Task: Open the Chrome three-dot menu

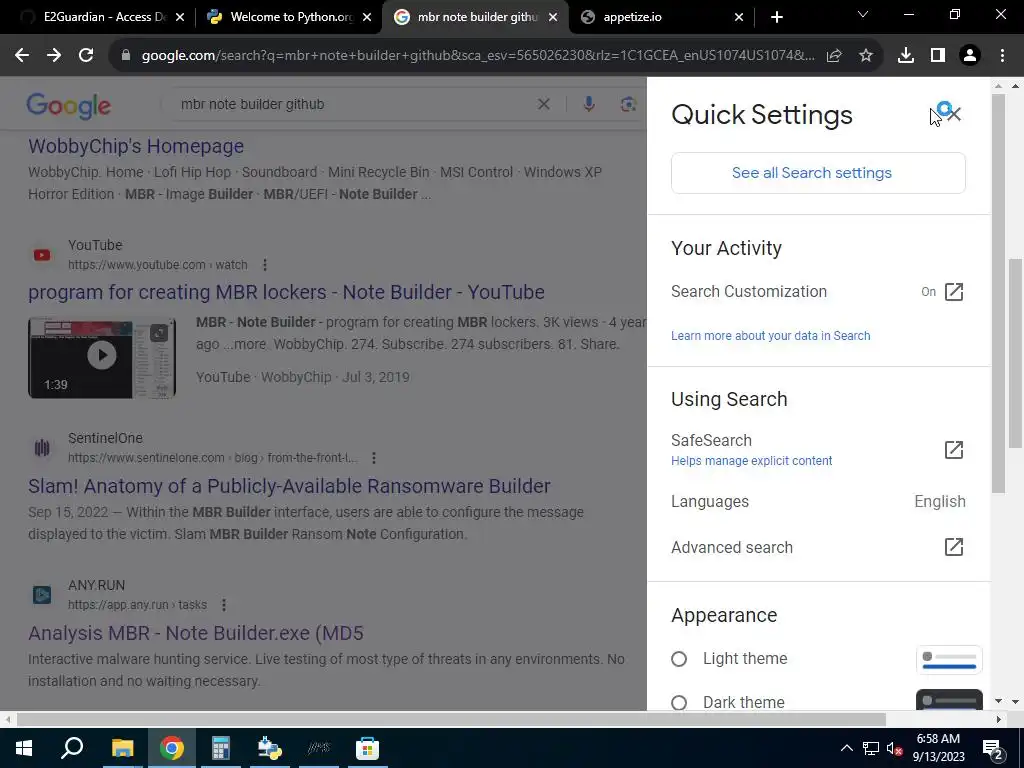Action: pyautogui.click(x=1002, y=56)
